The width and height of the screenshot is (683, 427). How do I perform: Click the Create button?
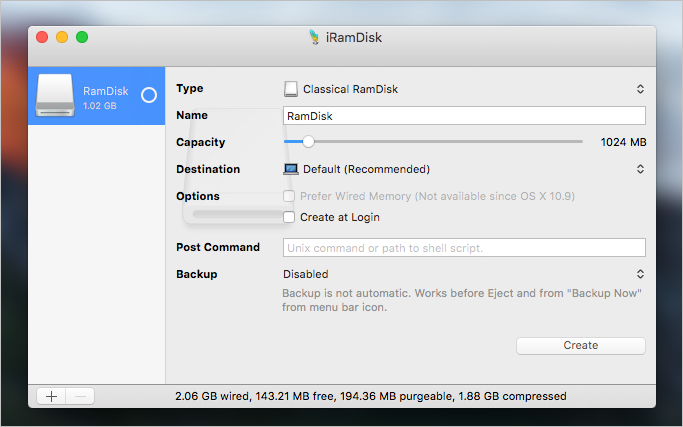click(581, 346)
